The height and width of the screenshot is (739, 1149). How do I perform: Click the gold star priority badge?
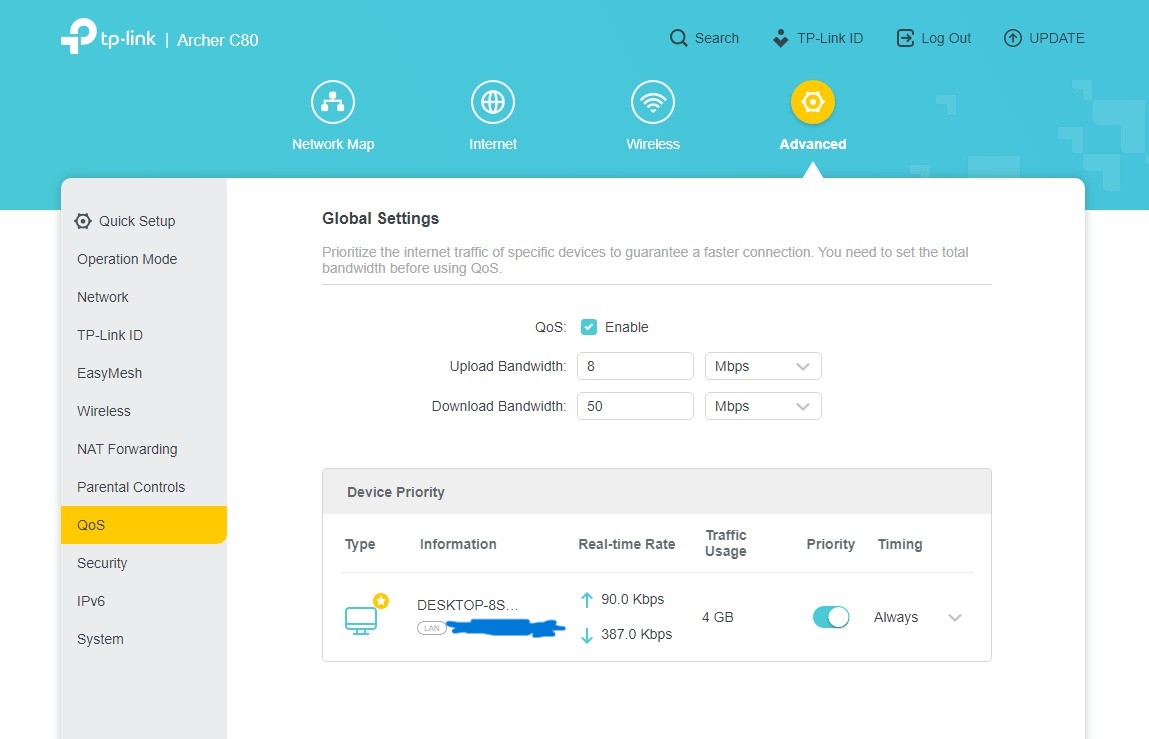click(381, 601)
